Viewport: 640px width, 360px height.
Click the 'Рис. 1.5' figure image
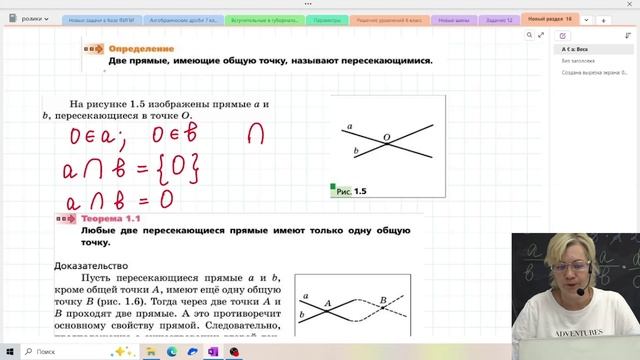coord(388,147)
